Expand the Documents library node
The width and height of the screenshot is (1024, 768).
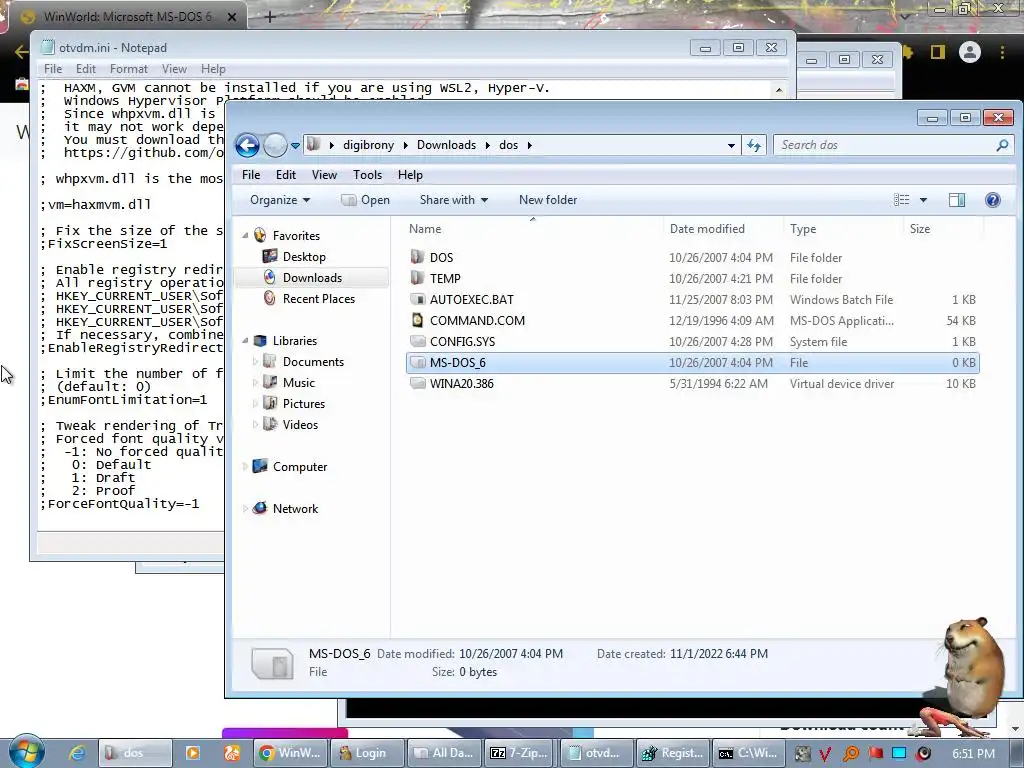click(255, 361)
